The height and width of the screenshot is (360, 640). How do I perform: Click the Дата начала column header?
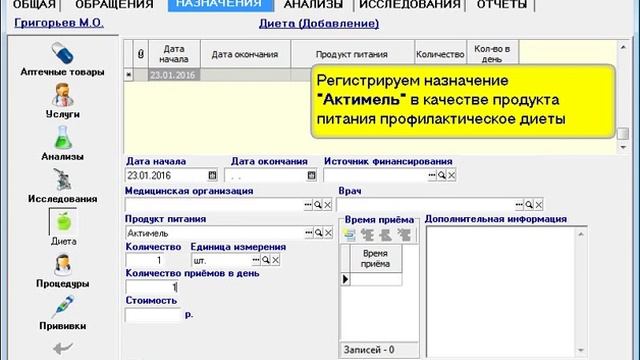pyautogui.click(x=174, y=54)
